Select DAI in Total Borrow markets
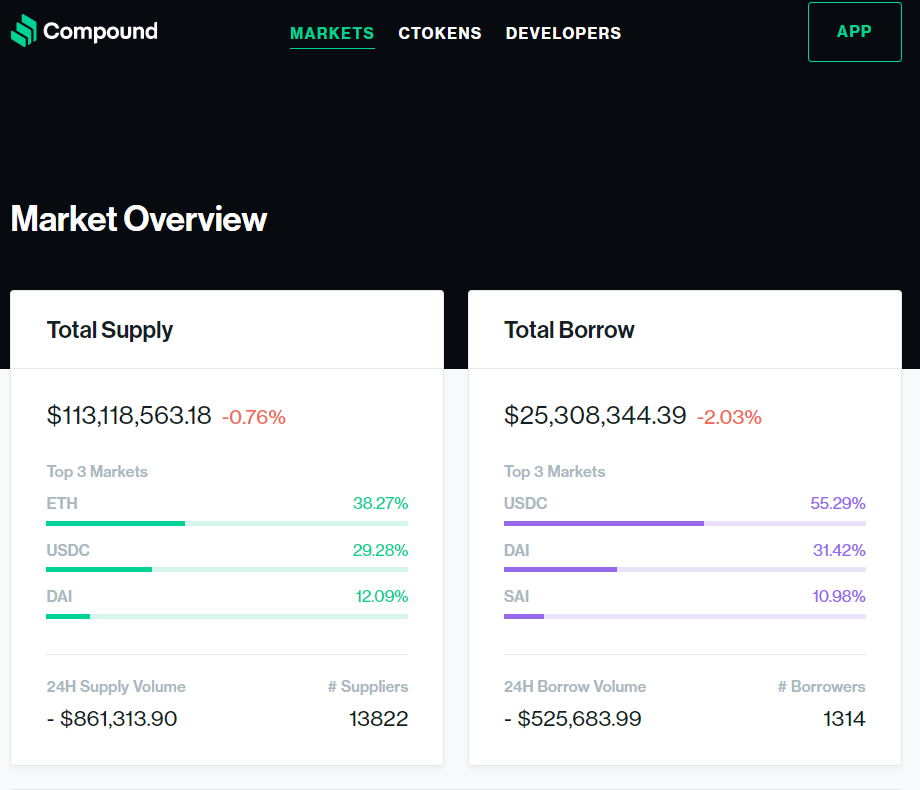The height and width of the screenshot is (790, 920). (517, 551)
